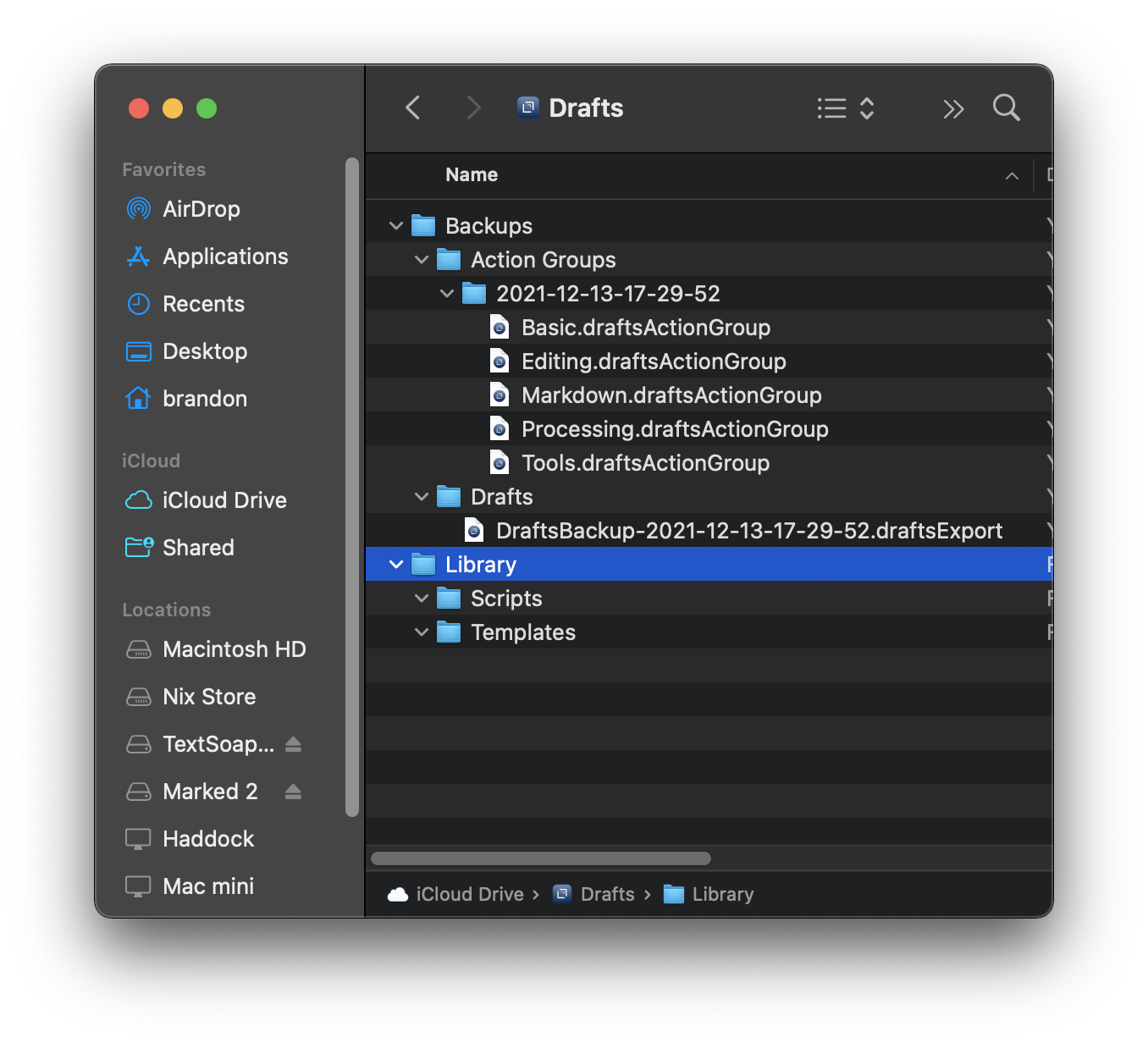Go forward with the right chevron button
The width and height of the screenshot is (1148, 1043).
click(x=473, y=108)
